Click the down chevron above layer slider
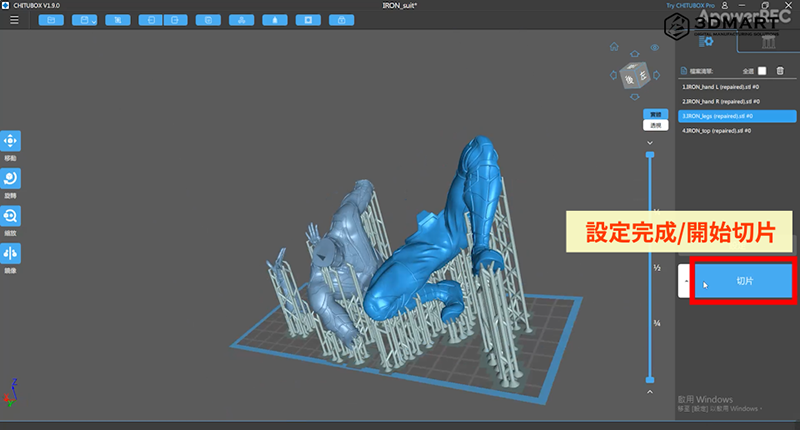This screenshot has width=800, height=430. (651, 142)
